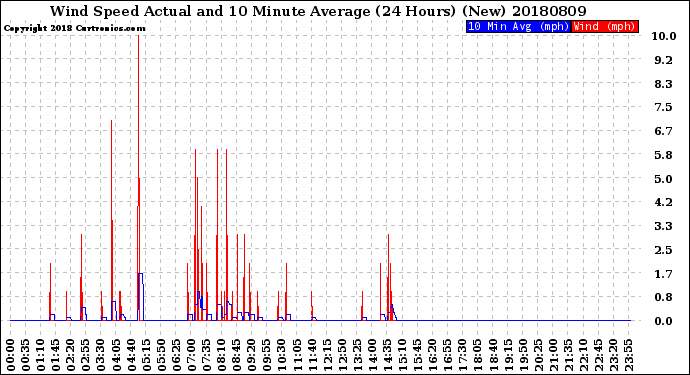Click the 9.2 y-axis label
The height and width of the screenshot is (375, 690).
tap(664, 60)
